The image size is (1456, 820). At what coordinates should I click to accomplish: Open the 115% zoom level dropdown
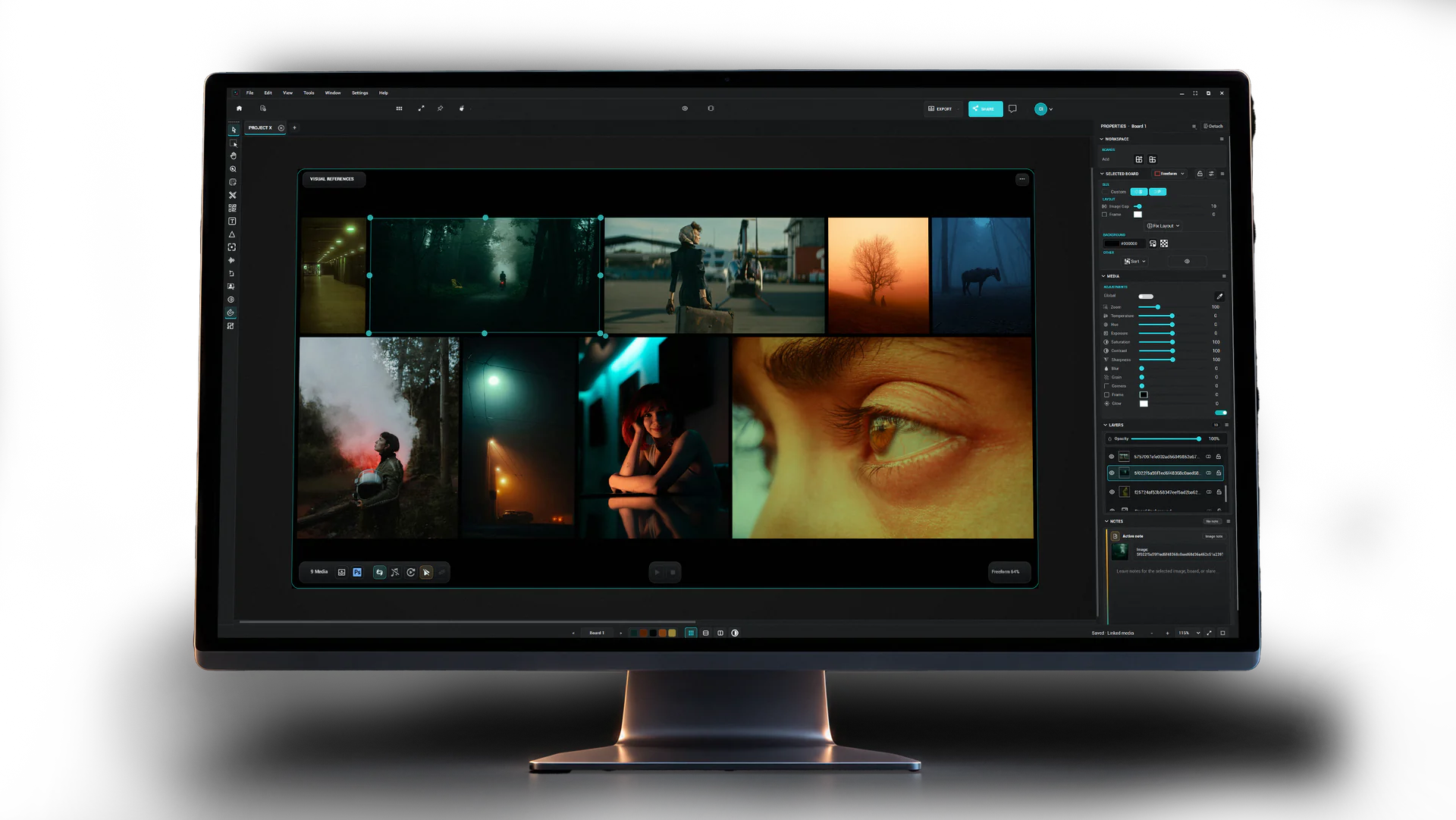pyautogui.click(x=1189, y=633)
